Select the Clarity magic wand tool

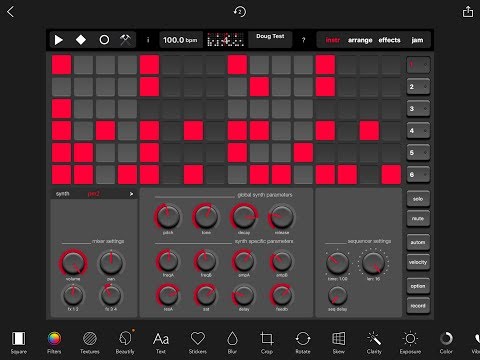374,342
